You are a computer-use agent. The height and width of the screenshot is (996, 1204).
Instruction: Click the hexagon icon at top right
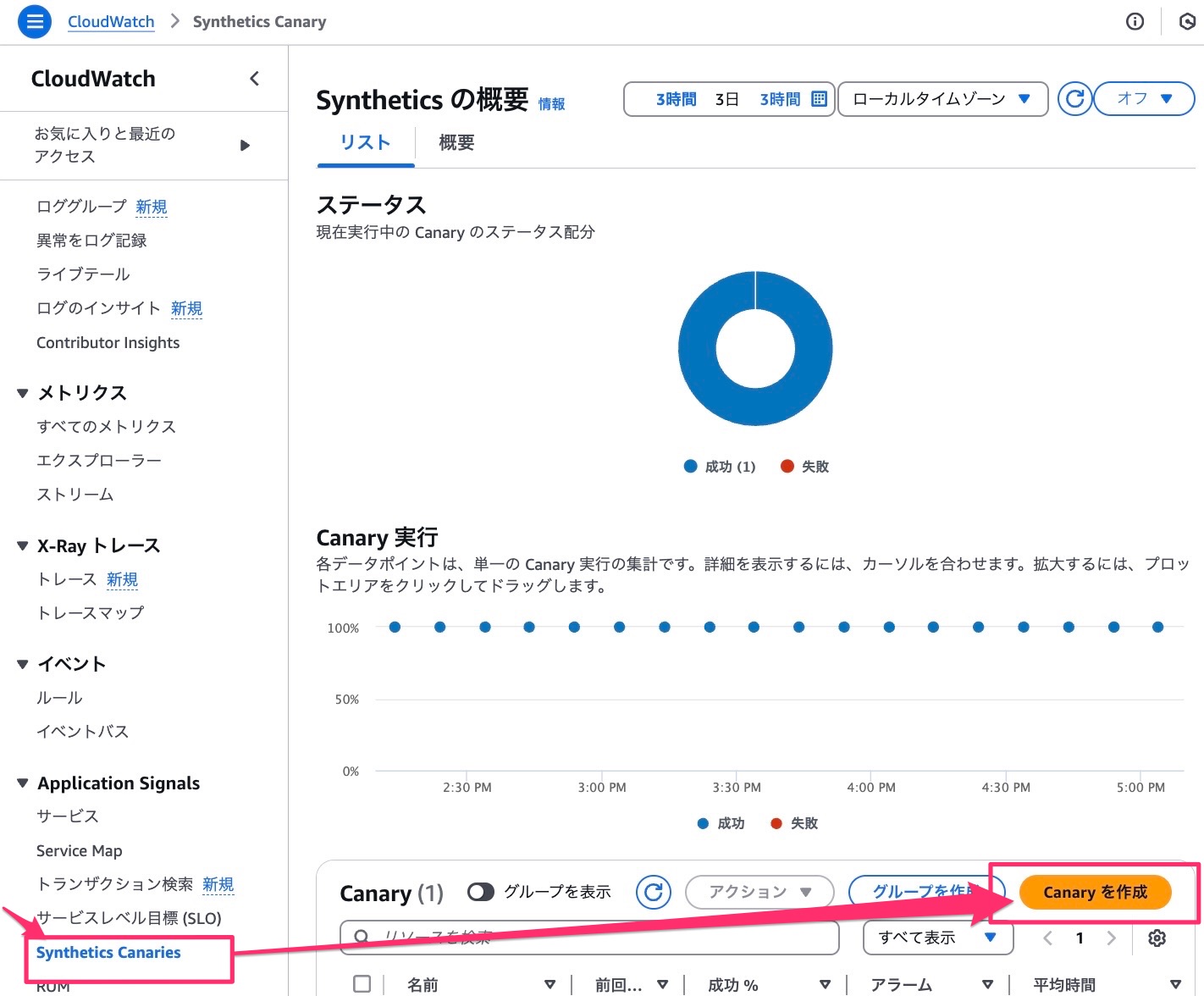coord(1187,21)
